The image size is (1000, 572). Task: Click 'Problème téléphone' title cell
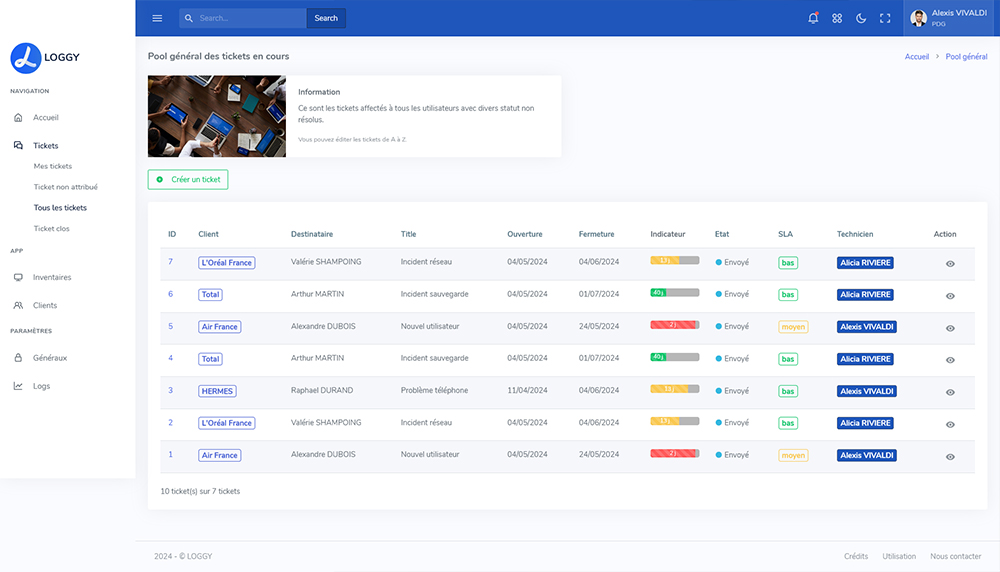[434, 390]
